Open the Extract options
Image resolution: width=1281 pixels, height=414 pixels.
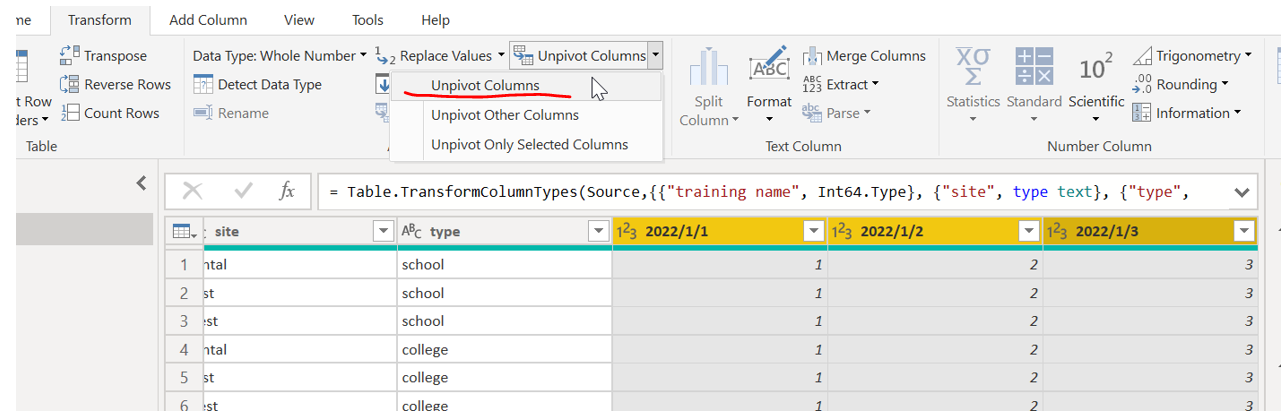(841, 85)
